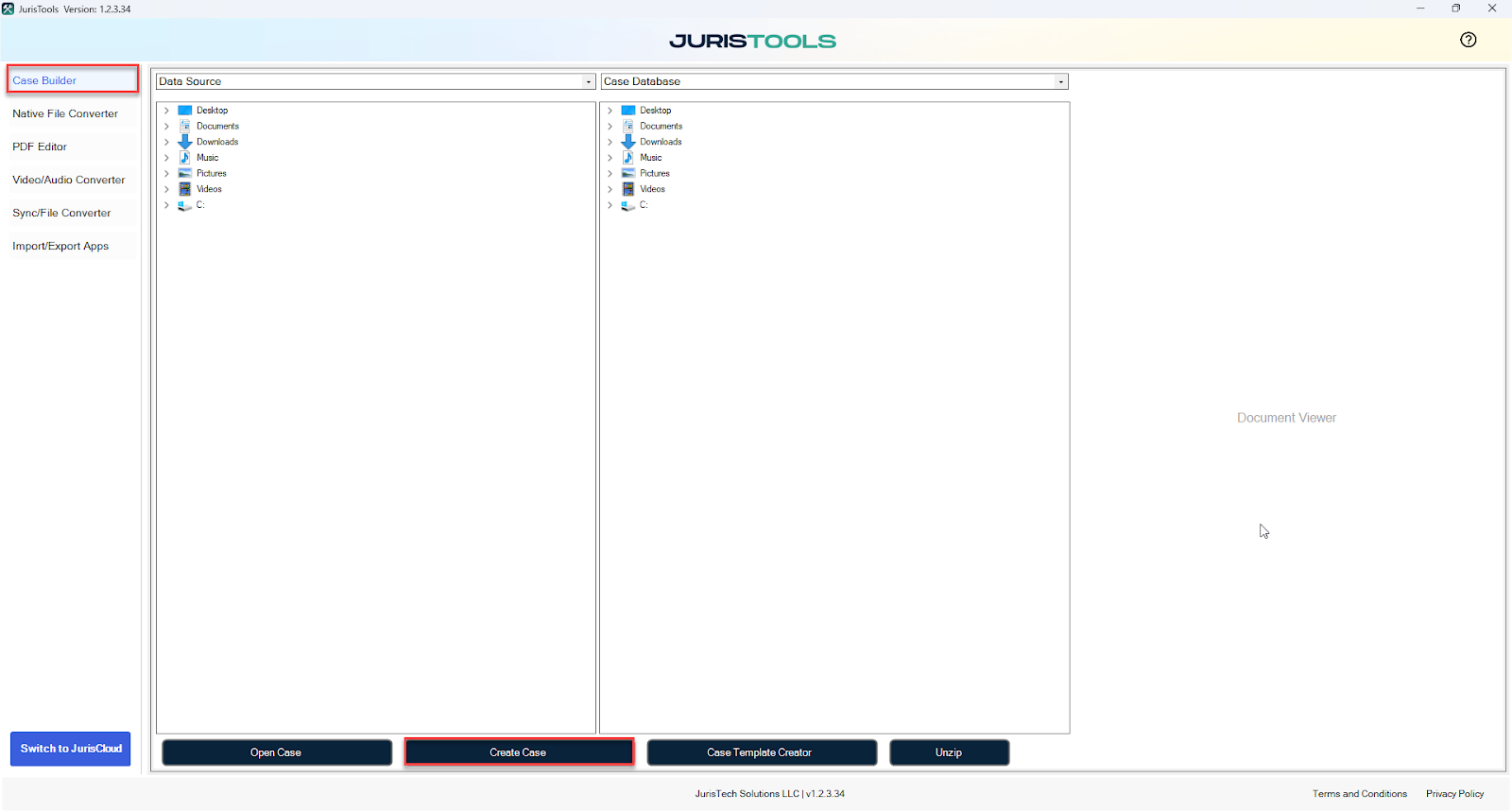Select Downloads arrow icon in Data Source tree
The height and width of the screenshot is (812, 1512).
pyautogui.click(x=185, y=142)
